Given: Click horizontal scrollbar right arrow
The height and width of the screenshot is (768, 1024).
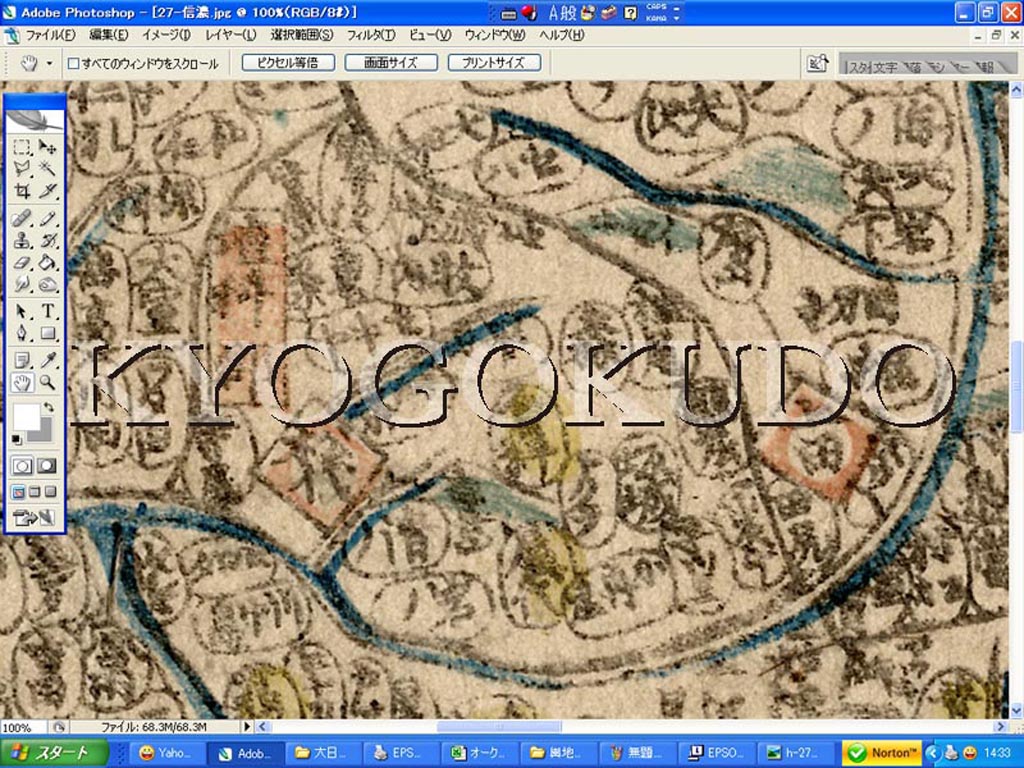Looking at the screenshot, I should click(1000, 726).
